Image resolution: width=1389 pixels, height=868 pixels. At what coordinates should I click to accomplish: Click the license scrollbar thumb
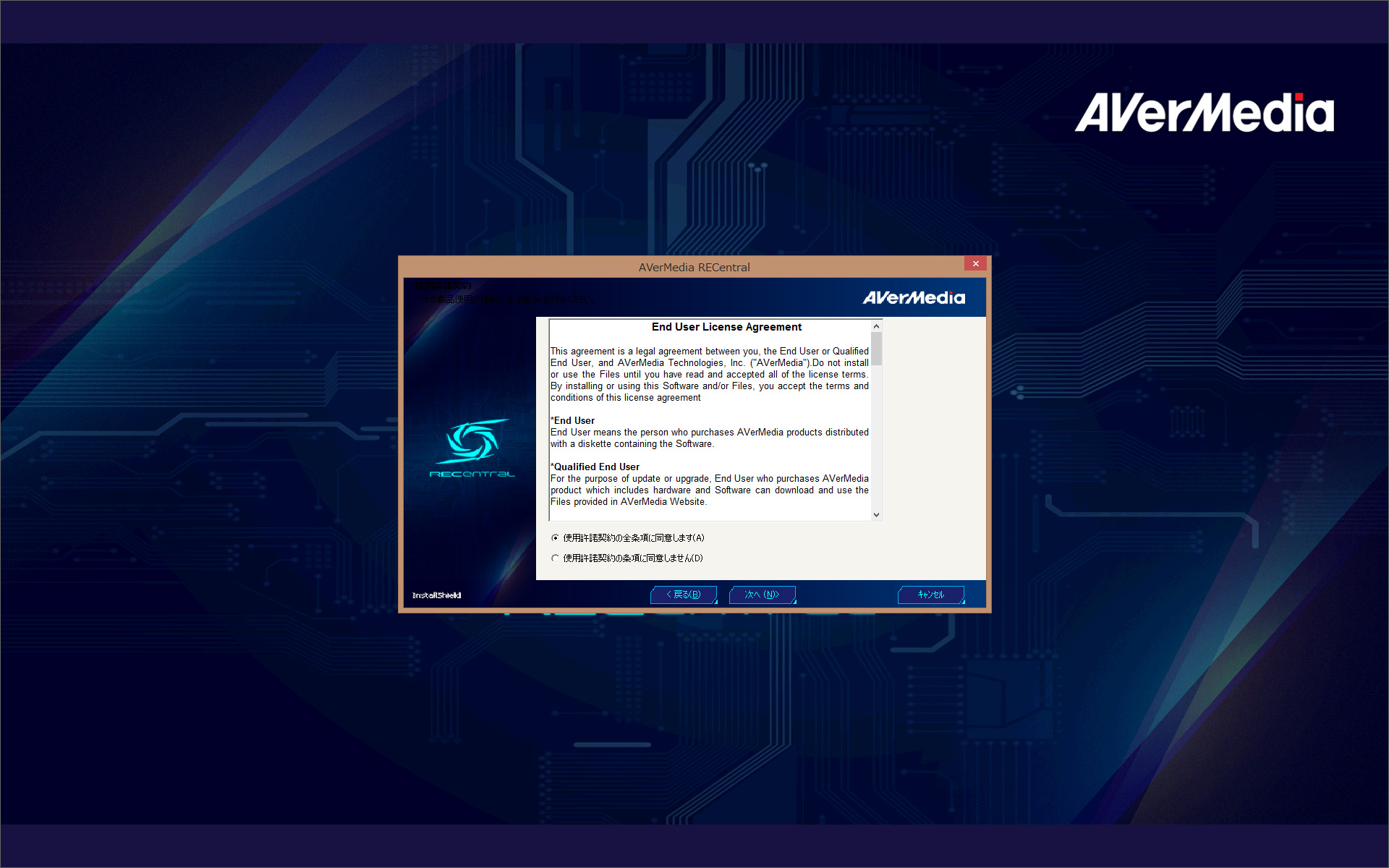coord(876,349)
